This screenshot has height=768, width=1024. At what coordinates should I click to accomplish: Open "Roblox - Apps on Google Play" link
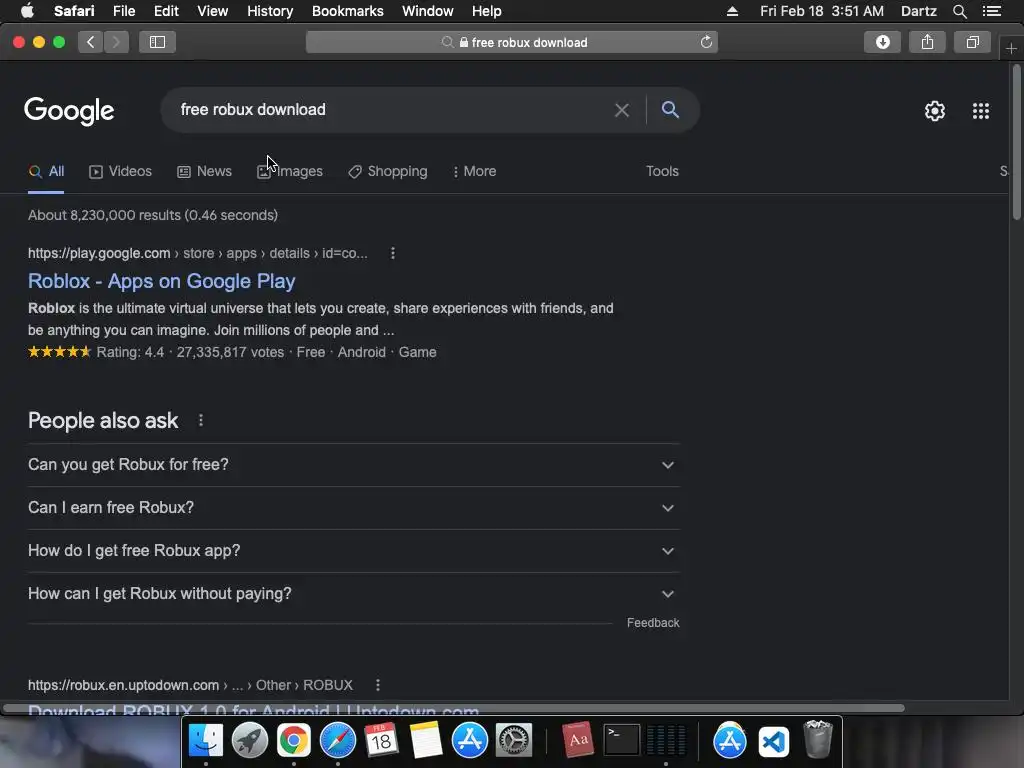(x=161, y=281)
